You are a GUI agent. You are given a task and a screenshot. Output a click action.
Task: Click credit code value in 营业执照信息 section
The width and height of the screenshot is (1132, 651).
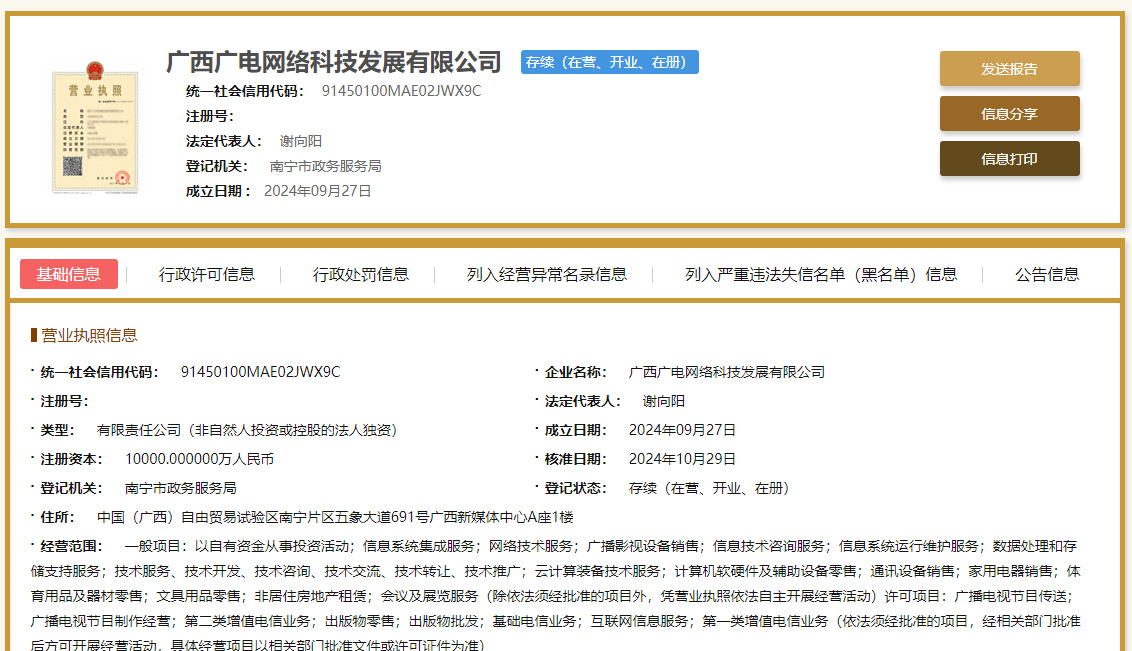pyautogui.click(x=260, y=372)
